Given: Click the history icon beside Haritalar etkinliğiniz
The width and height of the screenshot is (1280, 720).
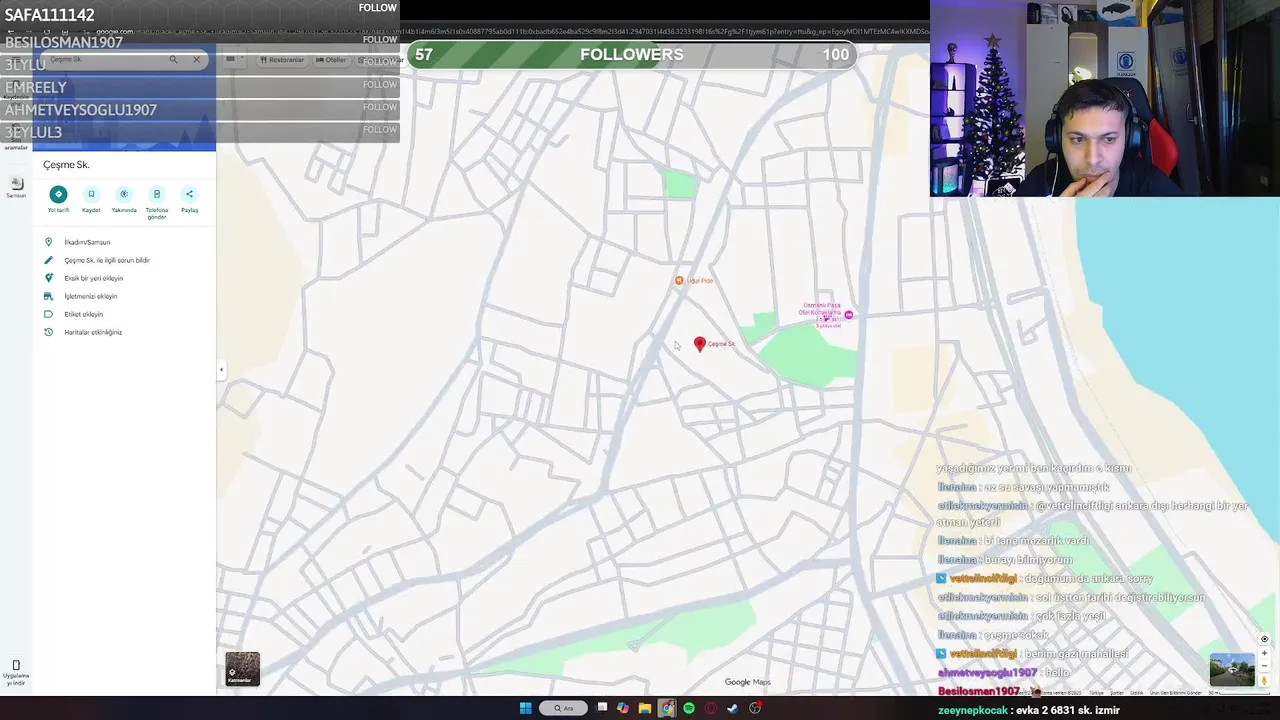Looking at the screenshot, I should click(48, 332).
